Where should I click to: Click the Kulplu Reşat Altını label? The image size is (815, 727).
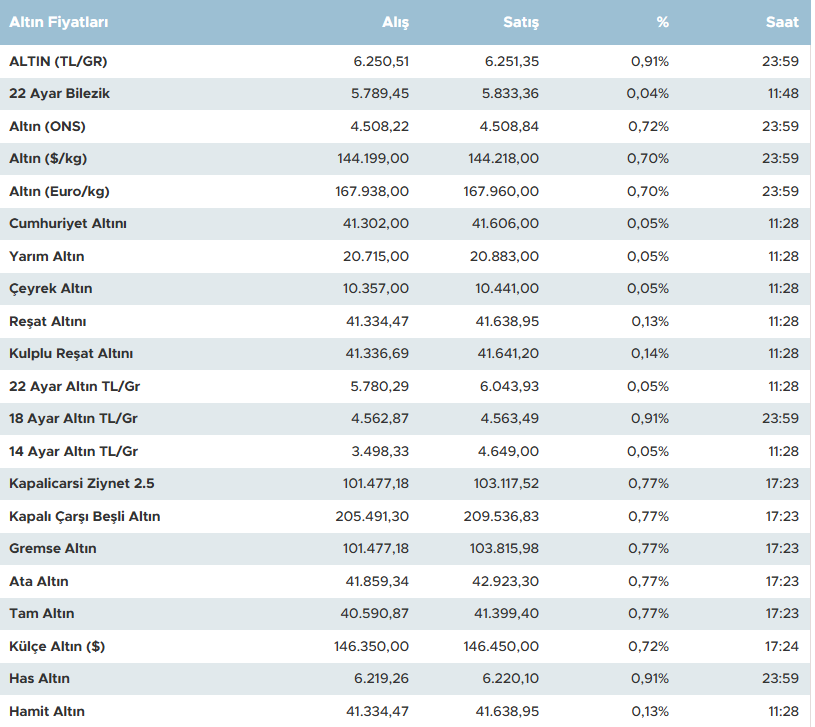pyautogui.click(x=71, y=354)
